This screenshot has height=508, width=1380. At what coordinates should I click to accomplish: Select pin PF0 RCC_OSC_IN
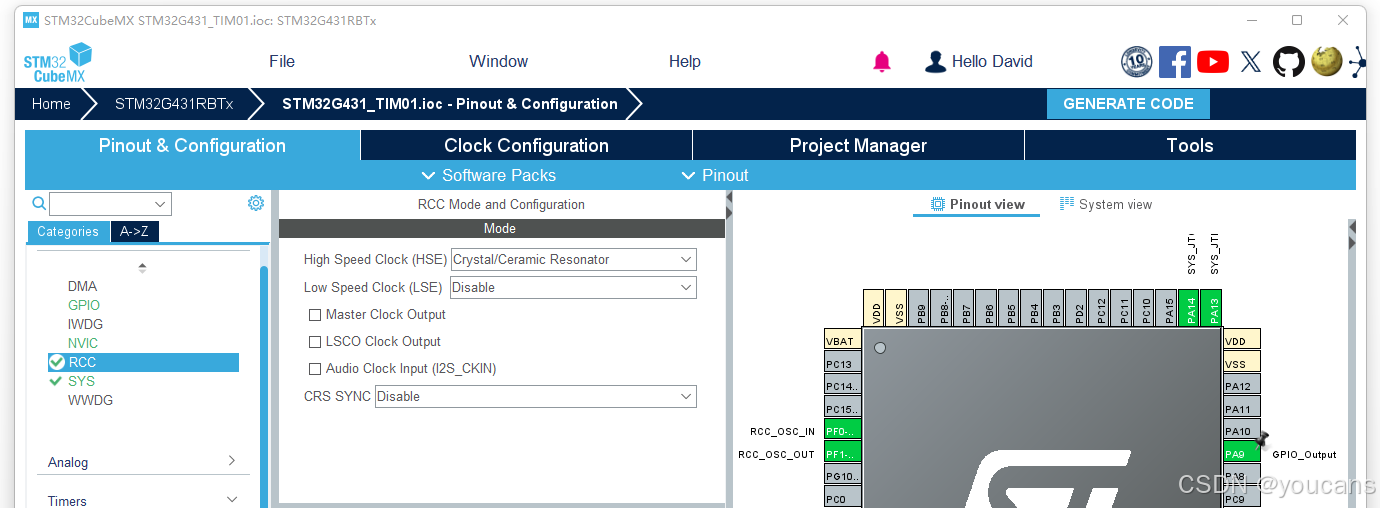point(843,431)
